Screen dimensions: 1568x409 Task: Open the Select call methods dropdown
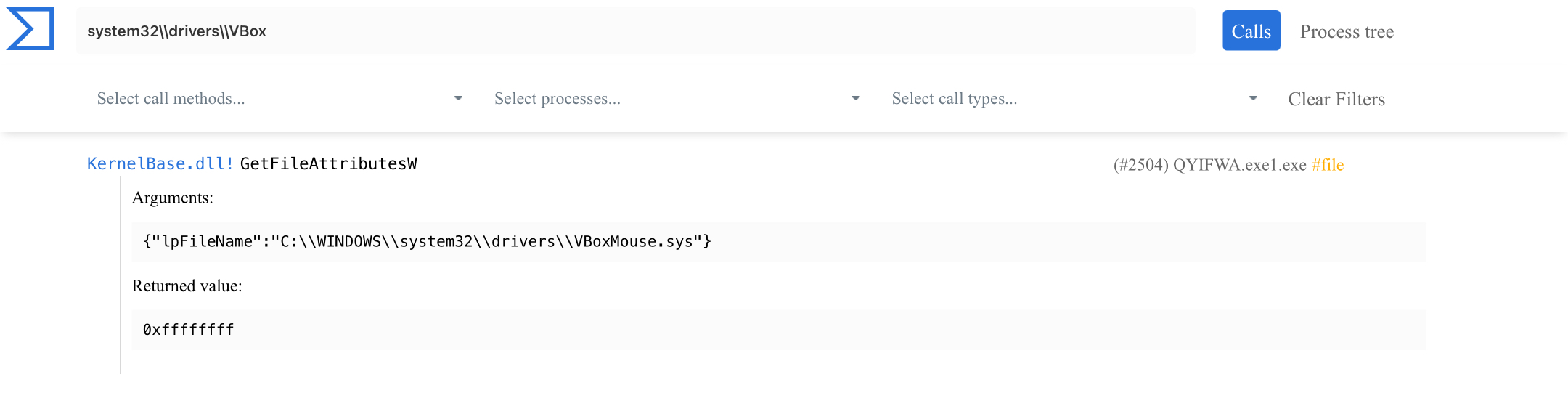click(x=269, y=99)
